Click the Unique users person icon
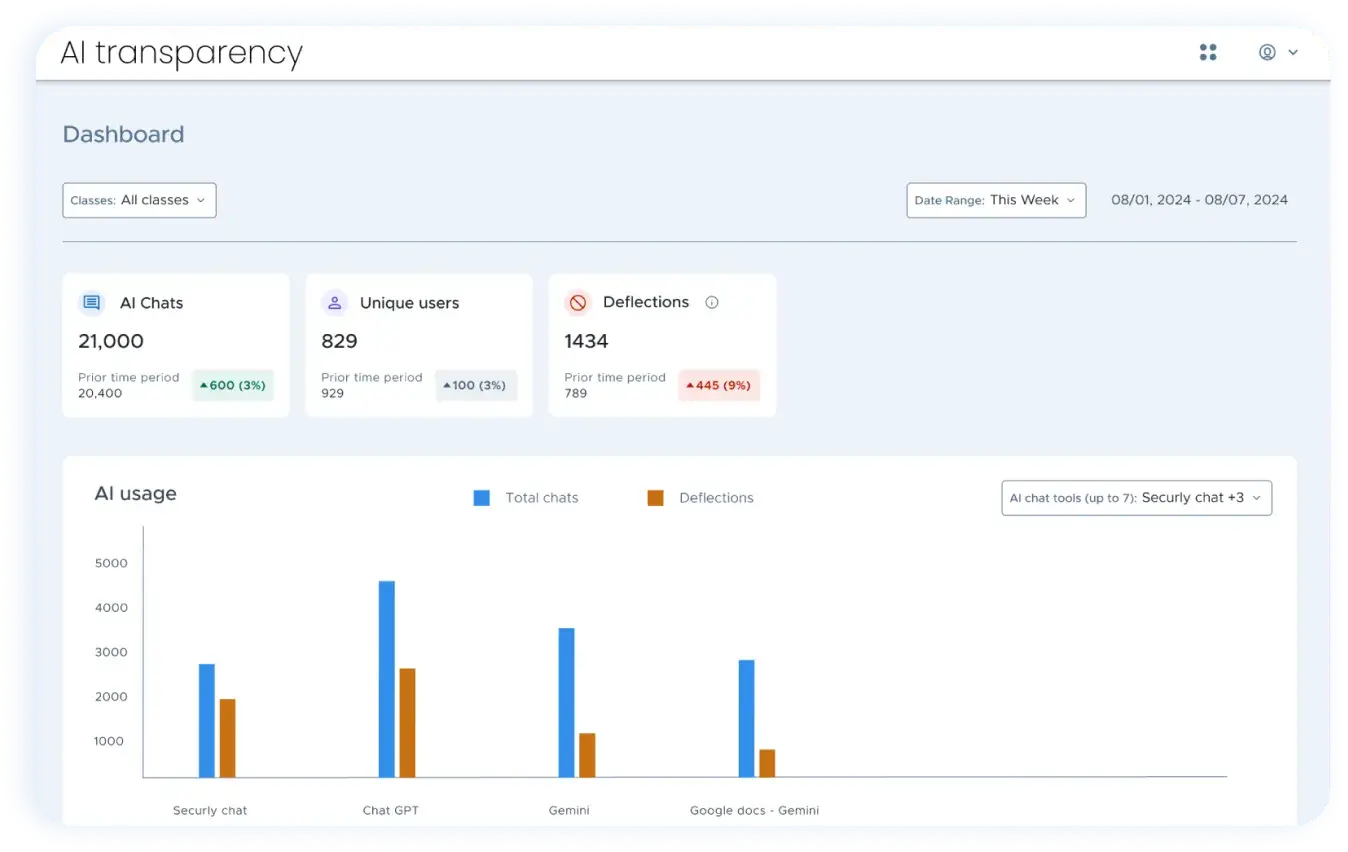Image resolution: width=1348 pixels, height=852 pixels. coord(334,302)
